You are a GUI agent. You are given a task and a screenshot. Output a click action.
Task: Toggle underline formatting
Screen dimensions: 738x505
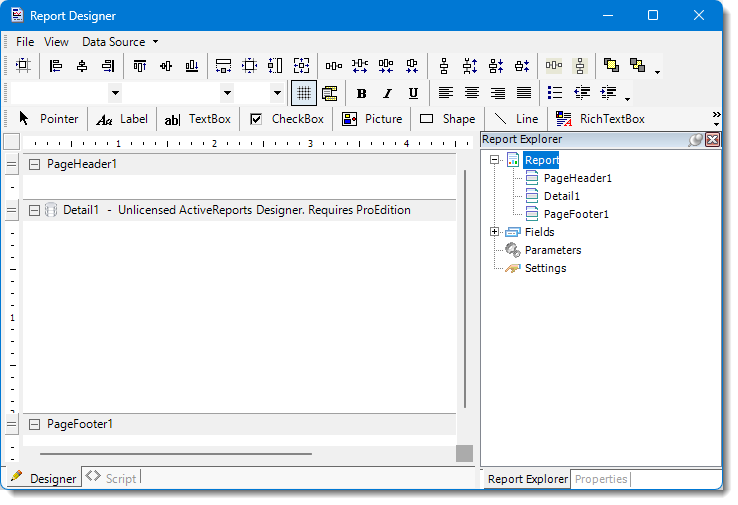tap(413, 93)
